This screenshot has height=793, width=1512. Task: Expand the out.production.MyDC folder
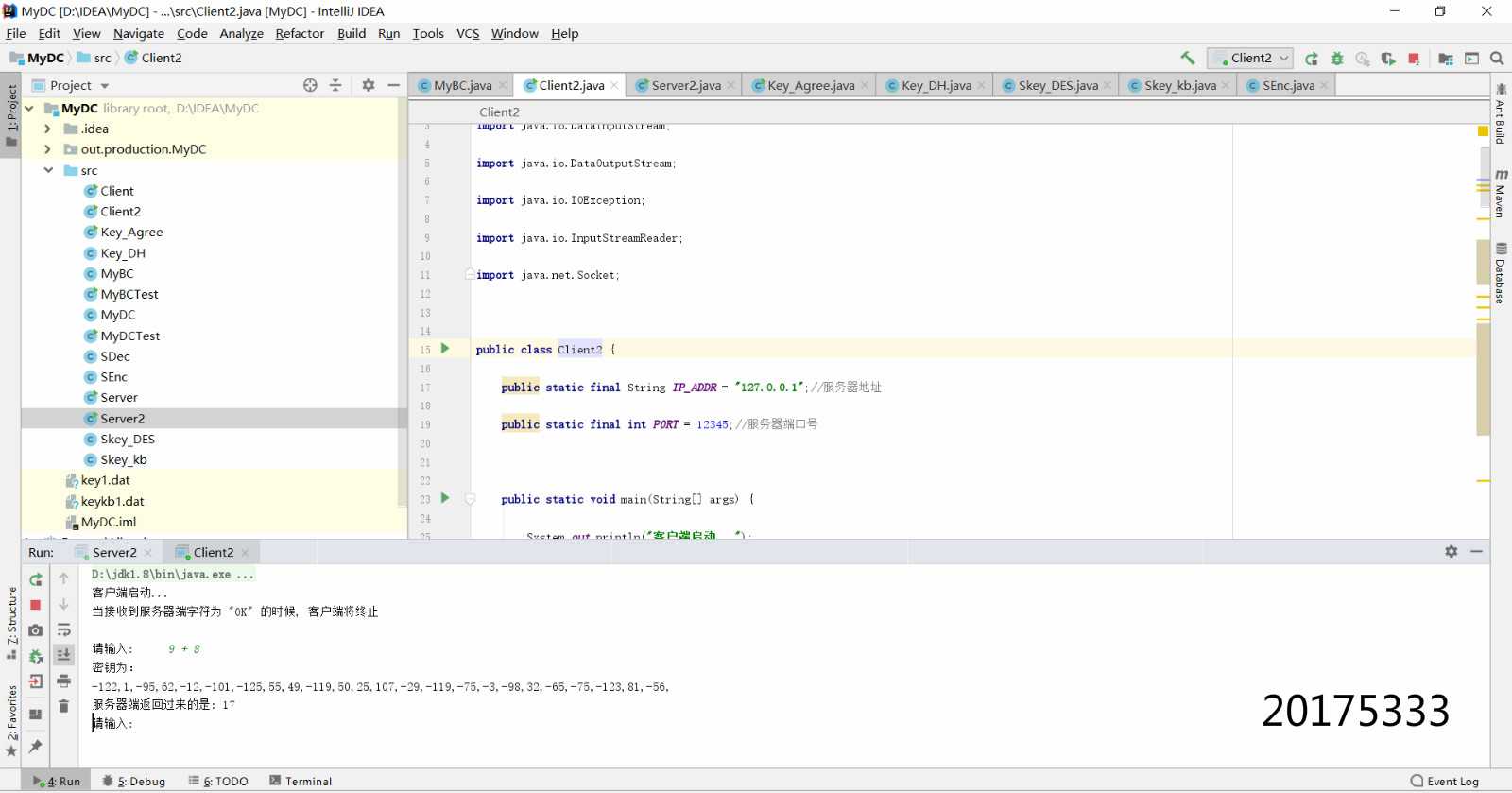[x=47, y=149]
